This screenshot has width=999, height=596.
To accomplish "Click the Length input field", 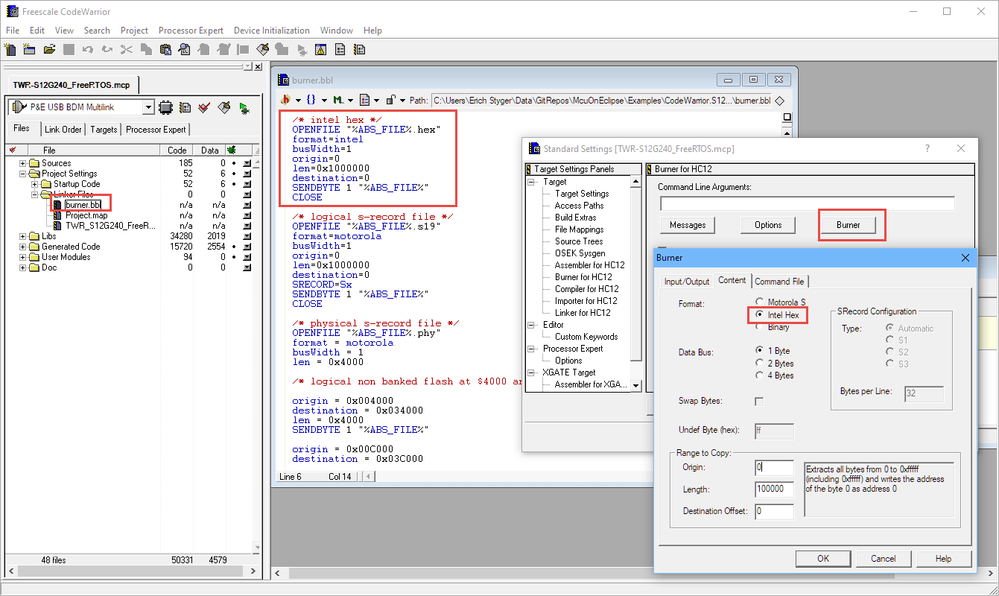I will [x=772, y=489].
